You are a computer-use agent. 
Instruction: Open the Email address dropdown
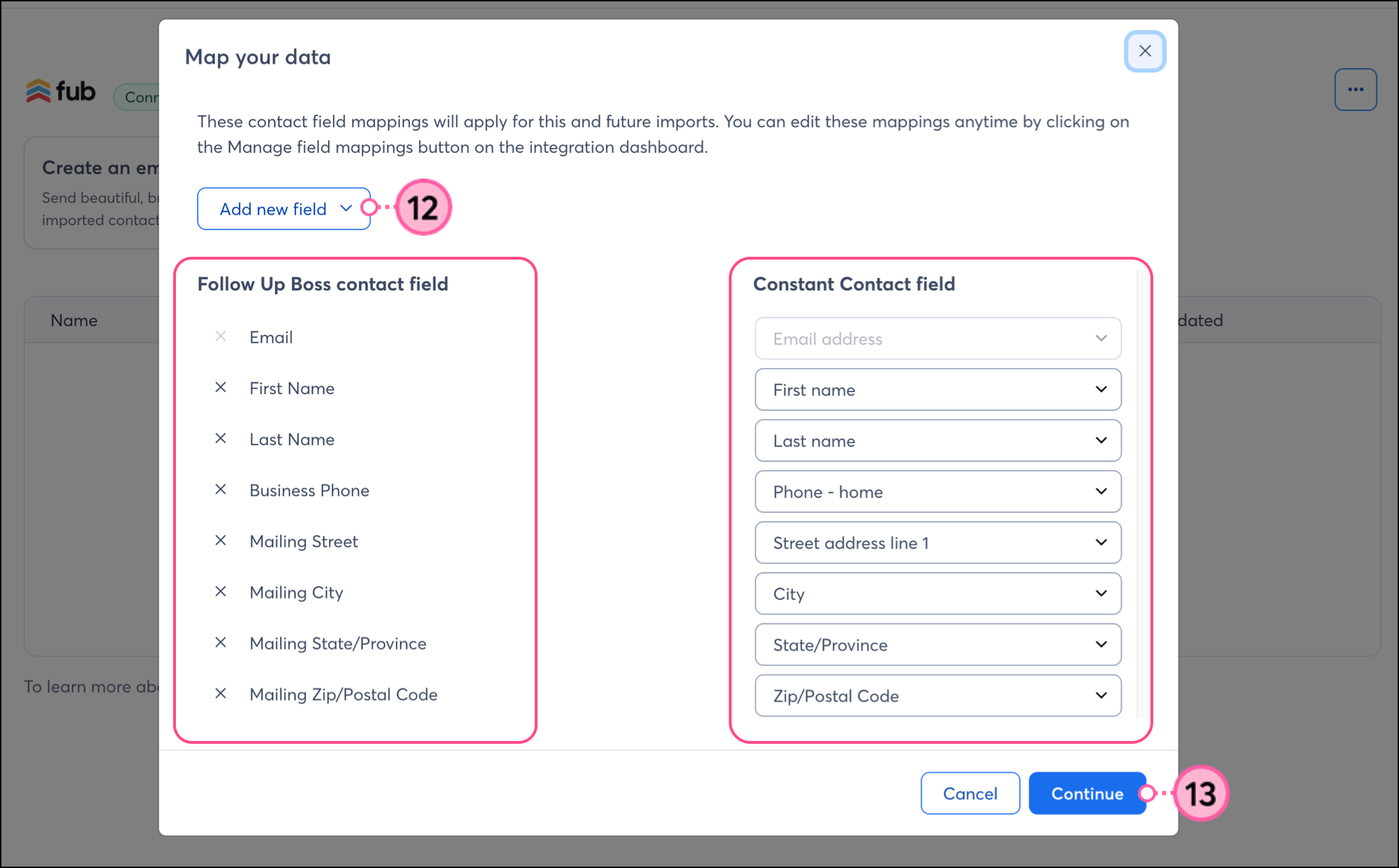938,339
